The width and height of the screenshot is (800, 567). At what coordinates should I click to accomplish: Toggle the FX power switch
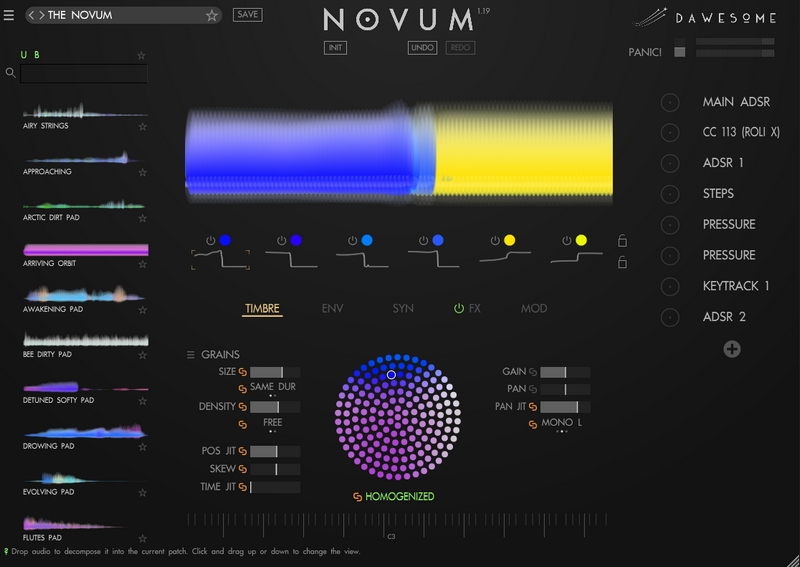coord(459,309)
